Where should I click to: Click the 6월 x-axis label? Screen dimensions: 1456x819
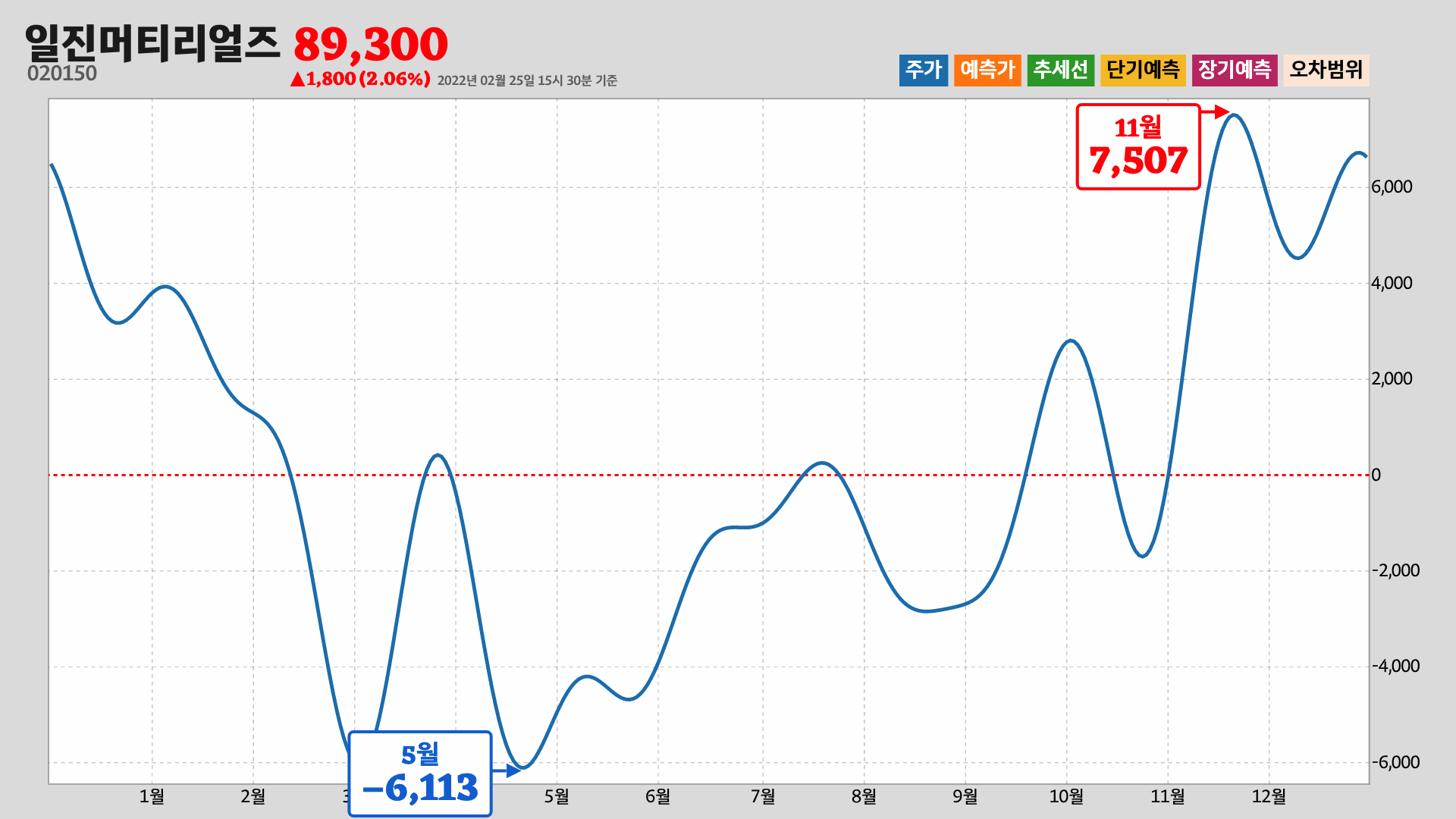(658, 796)
